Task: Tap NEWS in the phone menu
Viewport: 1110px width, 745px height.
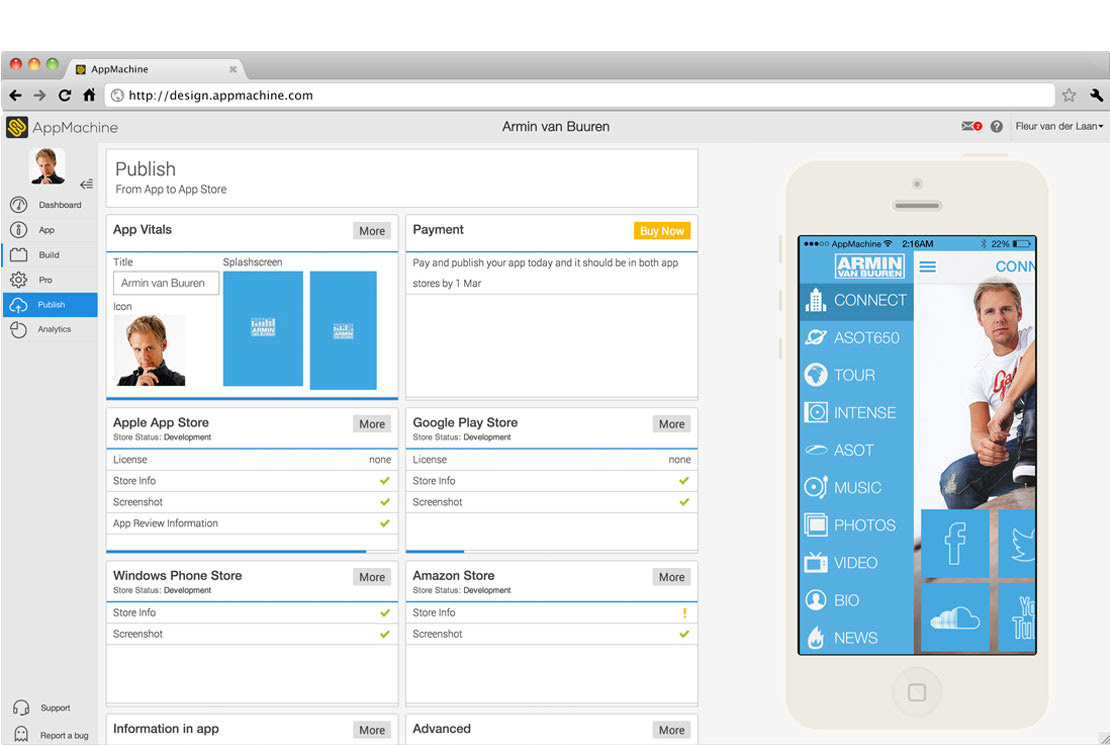Action: [x=856, y=638]
